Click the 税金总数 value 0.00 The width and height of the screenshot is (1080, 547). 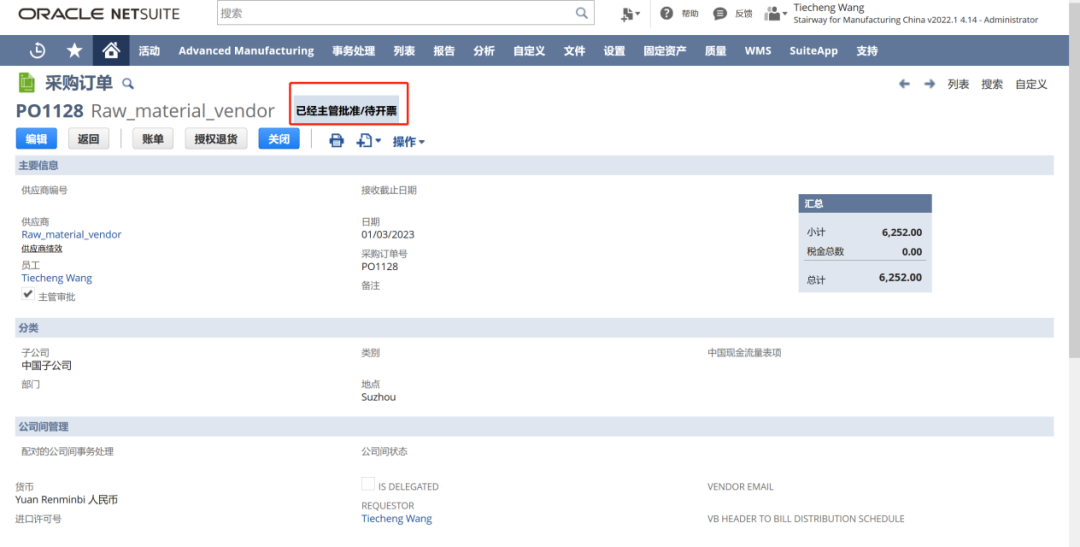[x=912, y=251]
